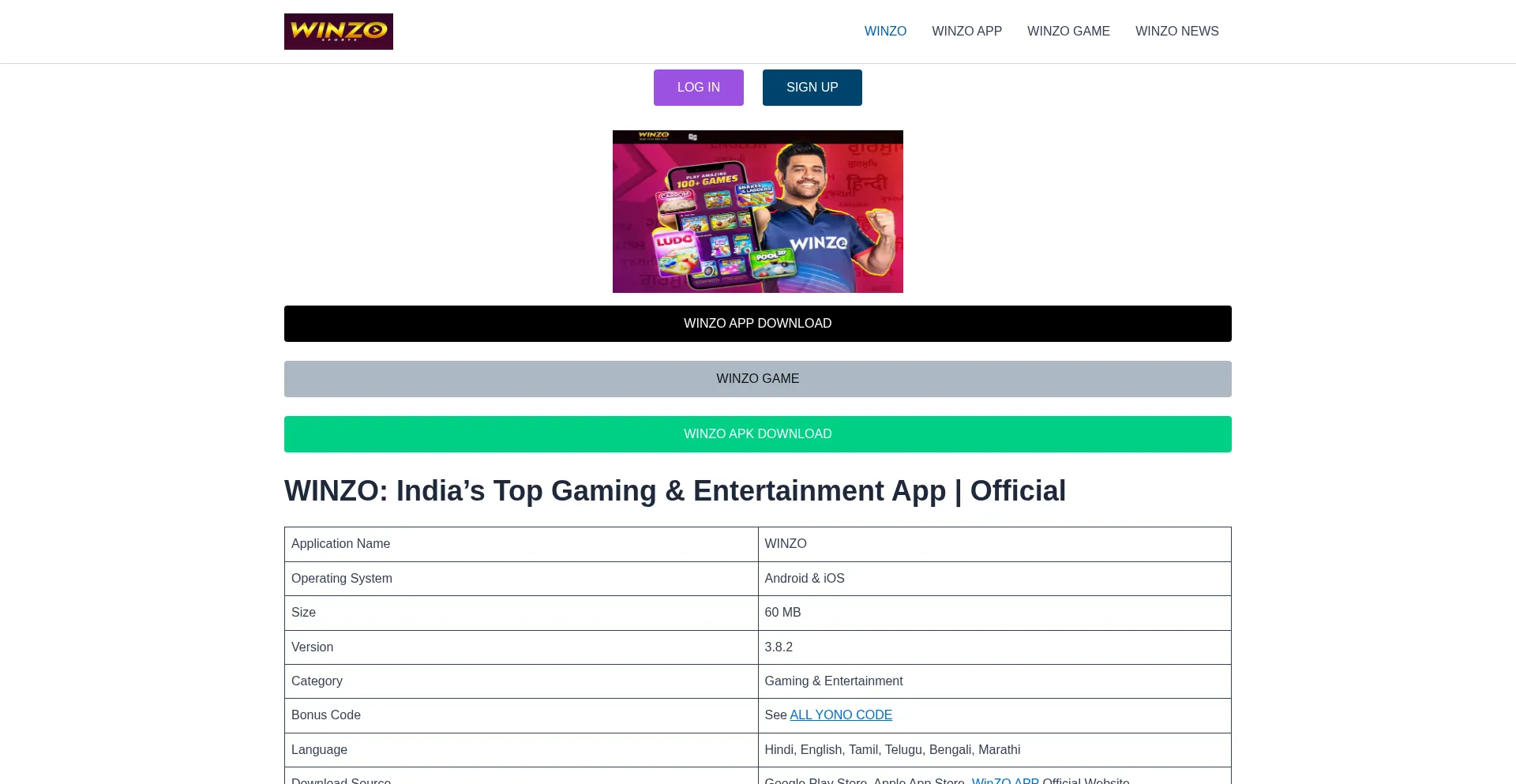This screenshot has width=1516, height=784.
Task: Select the '60 MB' value cell
Action: click(x=994, y=613)
